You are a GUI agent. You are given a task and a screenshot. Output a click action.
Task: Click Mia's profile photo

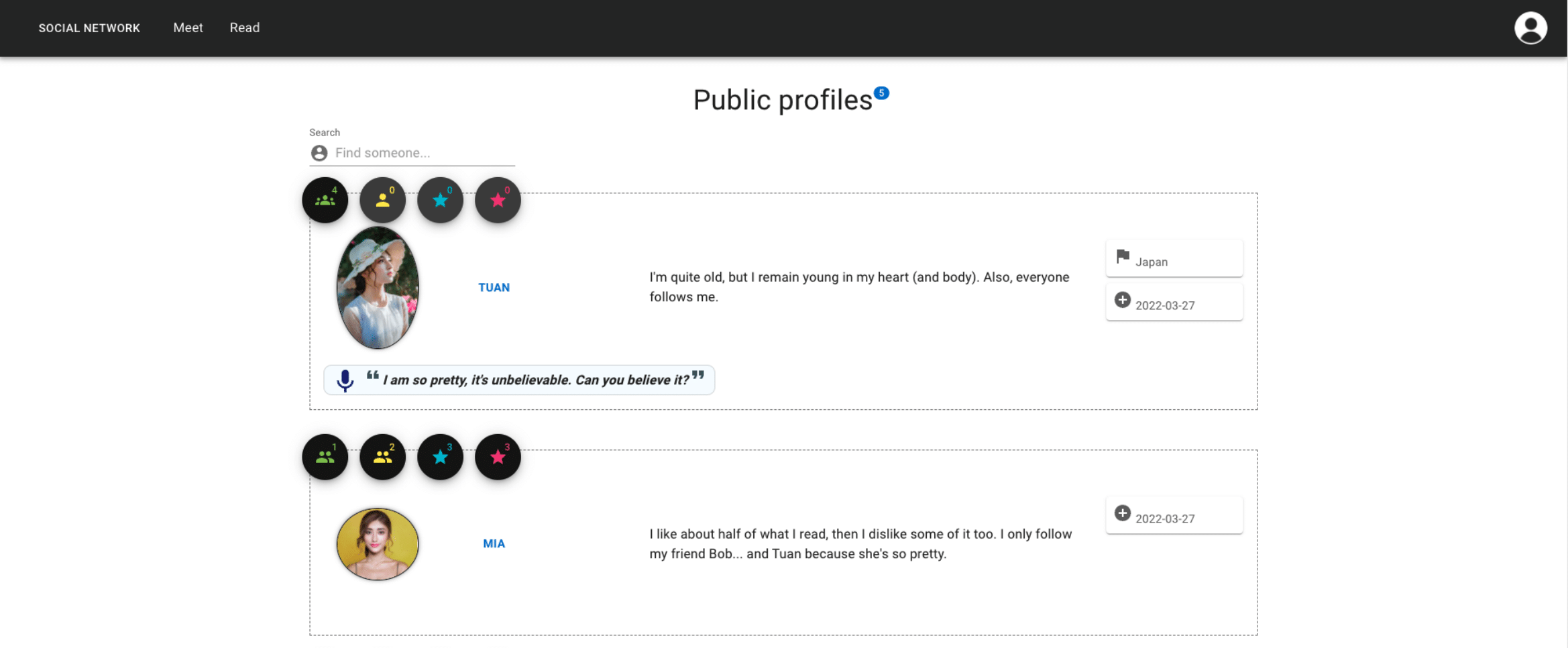(x=378, y=544)
